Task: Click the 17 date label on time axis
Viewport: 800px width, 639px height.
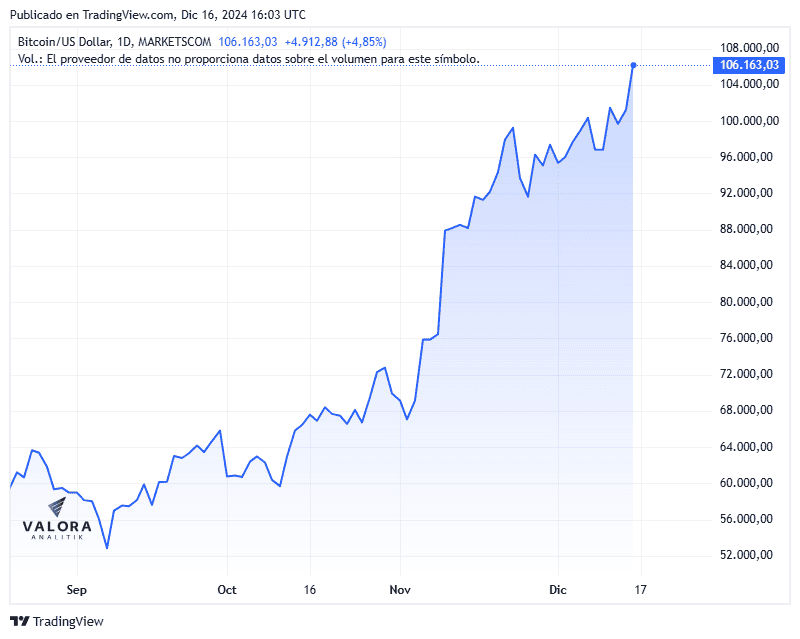Action: point(640,590)
